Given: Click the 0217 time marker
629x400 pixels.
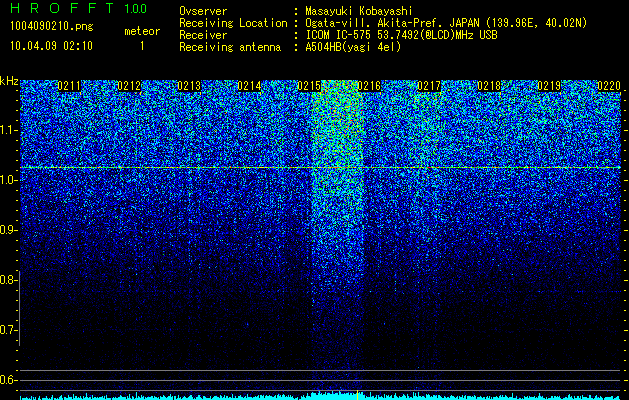Looking at the screenshot, I should pos(429,86).
